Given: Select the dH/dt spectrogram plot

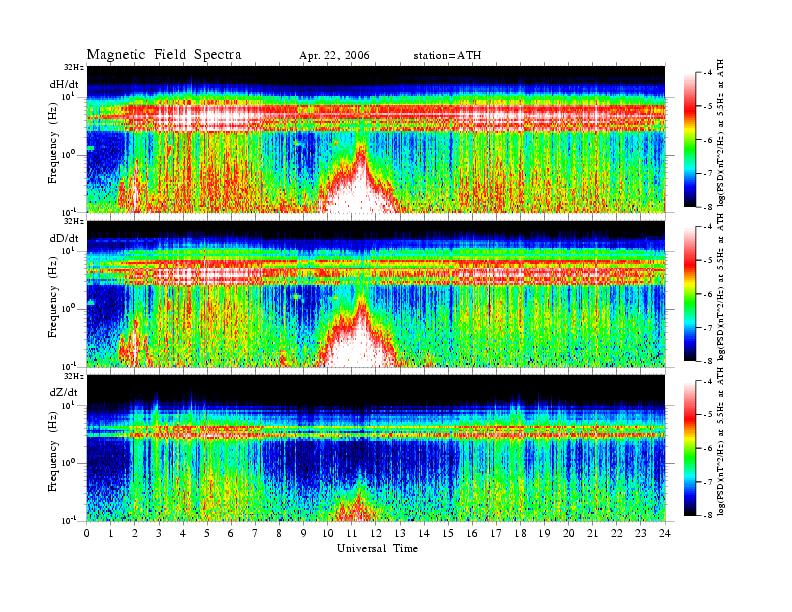Looking at the screenshot, I should [376, 139].
